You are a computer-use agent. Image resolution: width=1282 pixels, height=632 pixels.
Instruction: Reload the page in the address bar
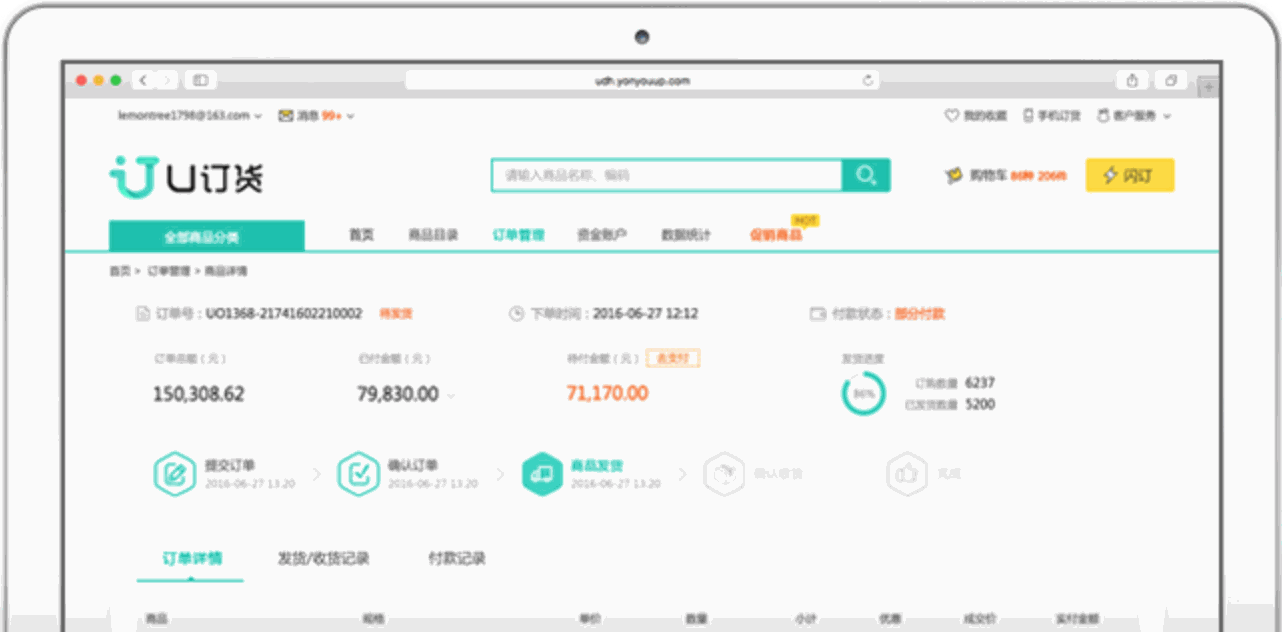point(868,81)
